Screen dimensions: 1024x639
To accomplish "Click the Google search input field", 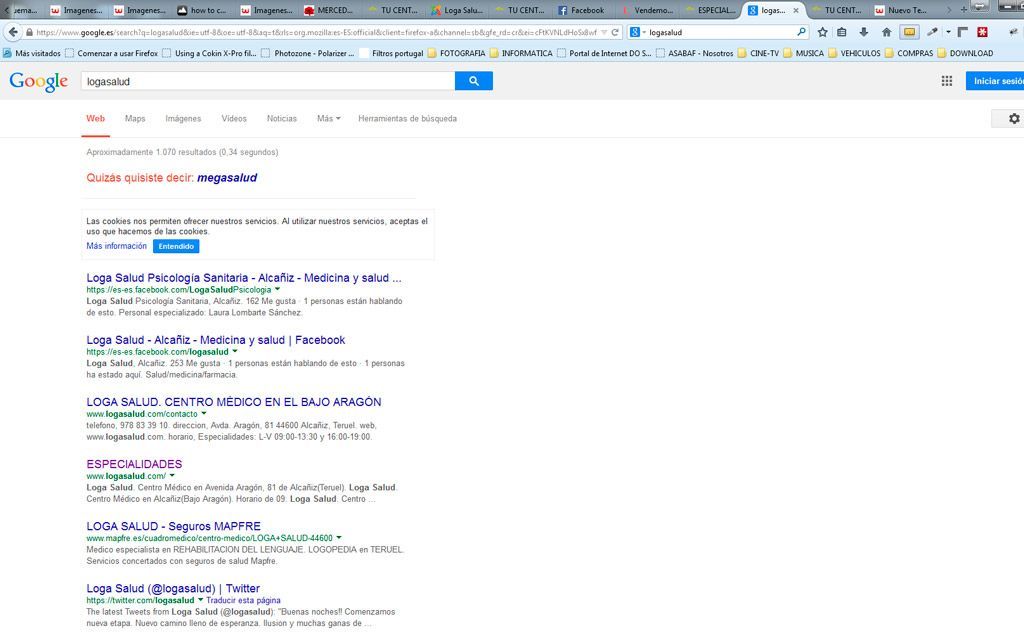I will [268, 81].
